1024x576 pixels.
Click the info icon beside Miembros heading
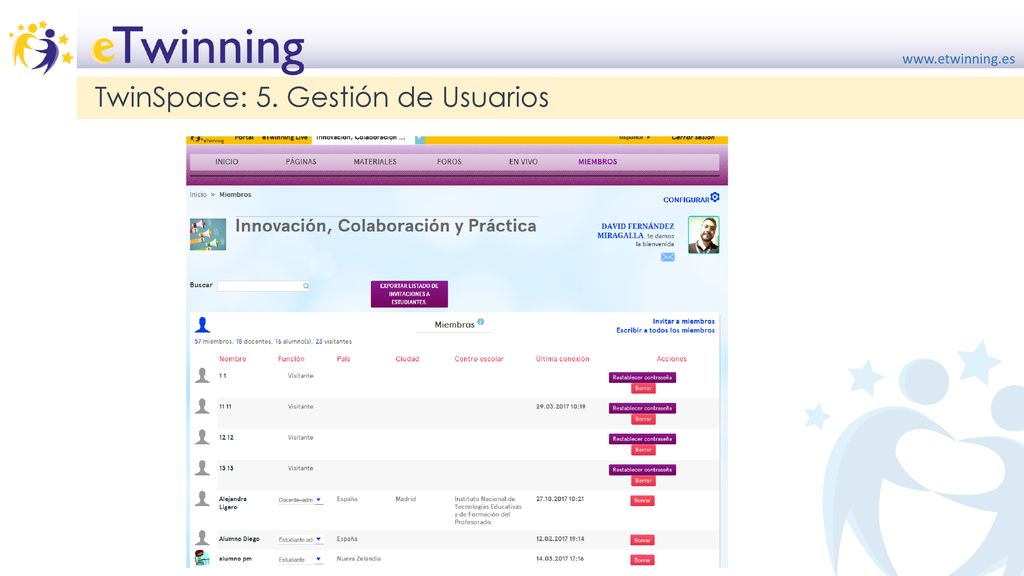point(481,322)
